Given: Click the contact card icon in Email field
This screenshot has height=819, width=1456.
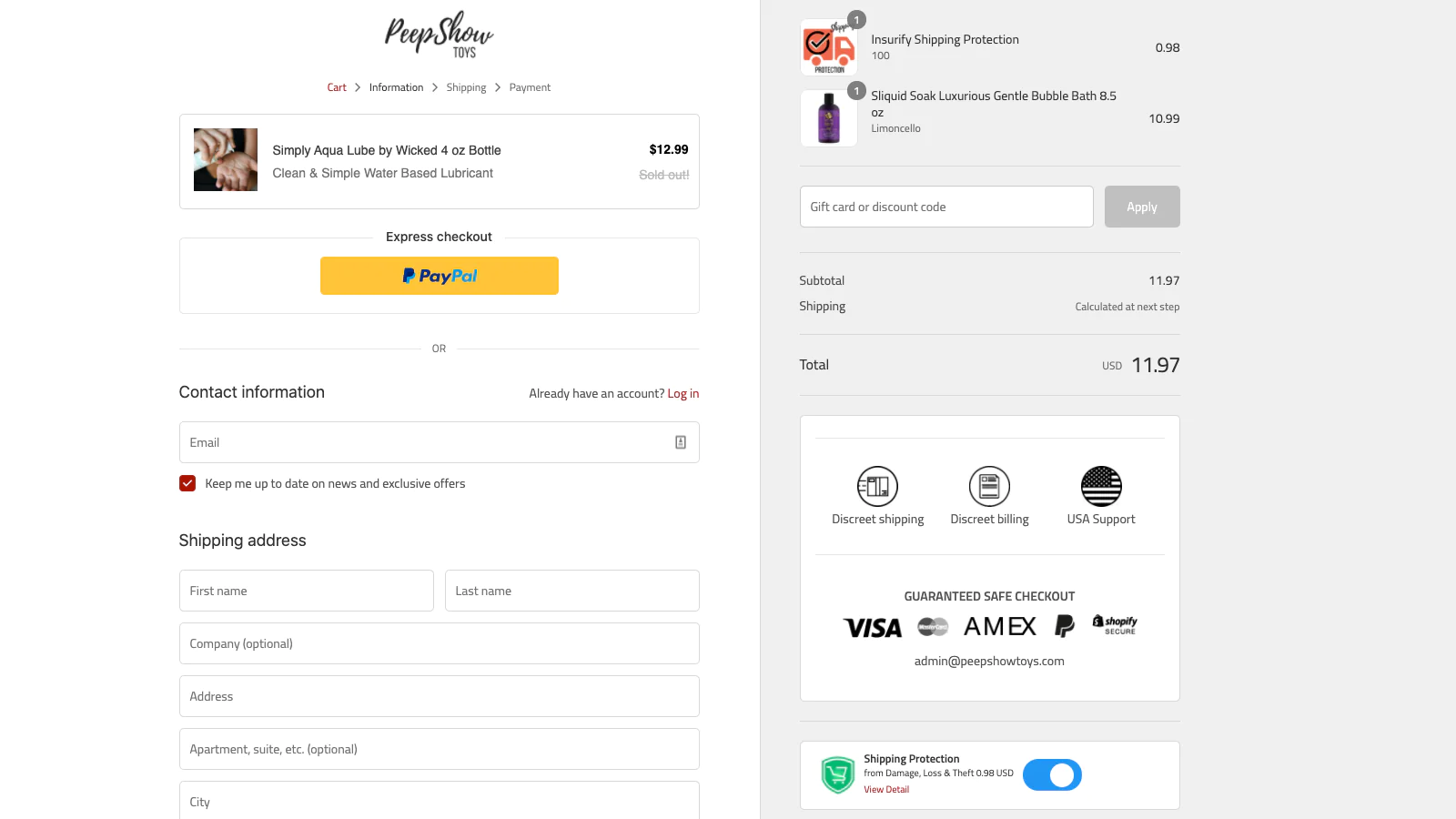Looking at the screenshot, I should click(x=681, y=442).
